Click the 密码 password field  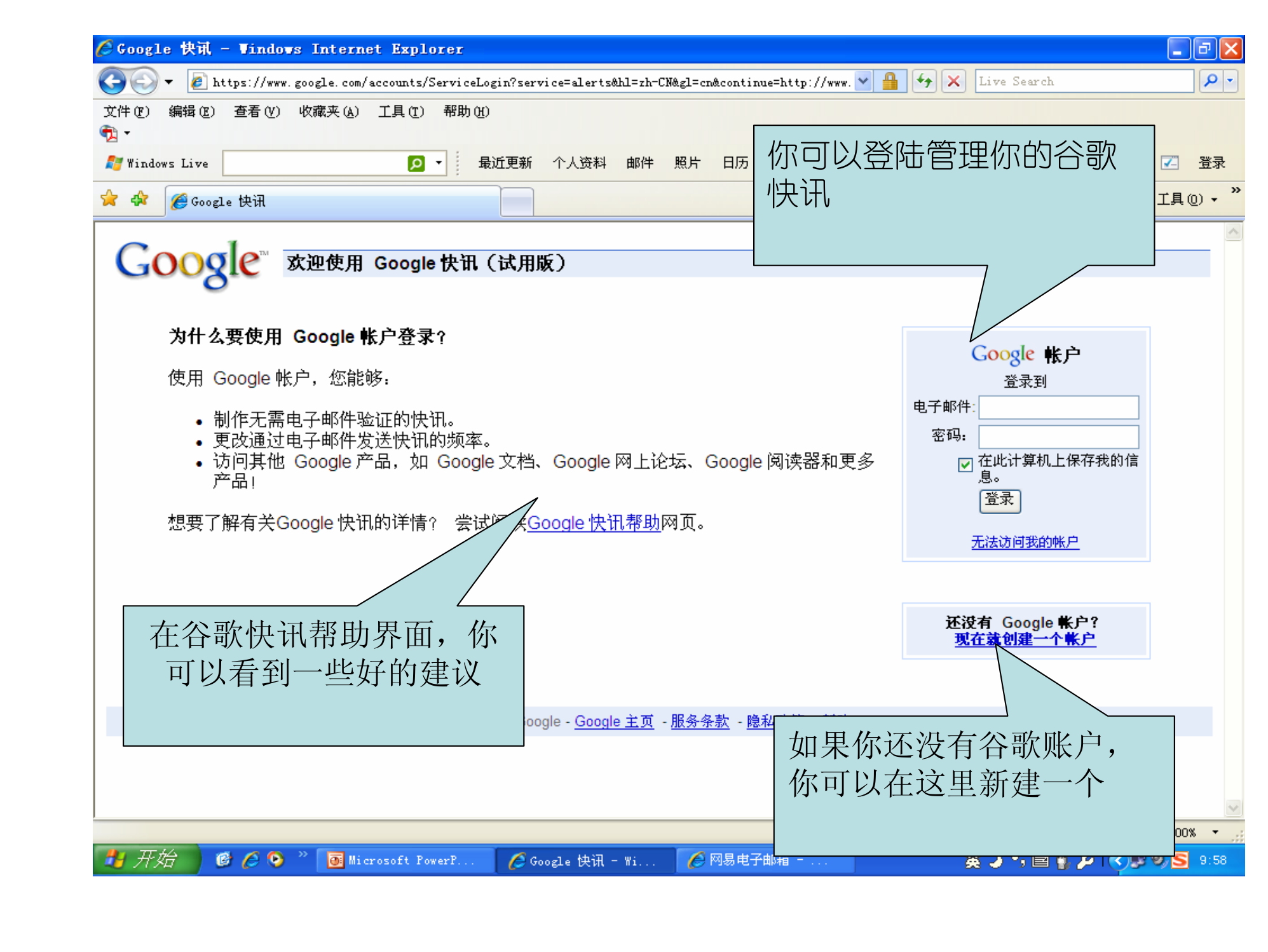pyautogui.click(x=1058, y=437)
